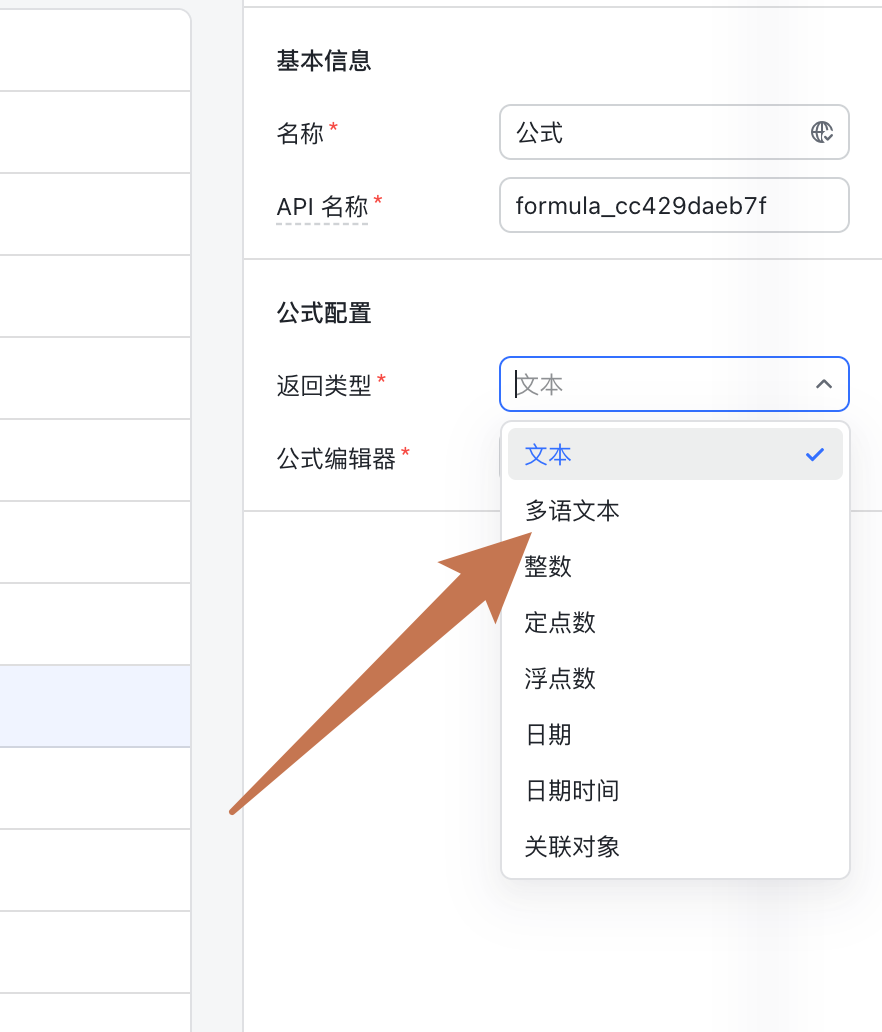
Task: Choose 关联对象 at the list bottom
Action: (675, 846)
